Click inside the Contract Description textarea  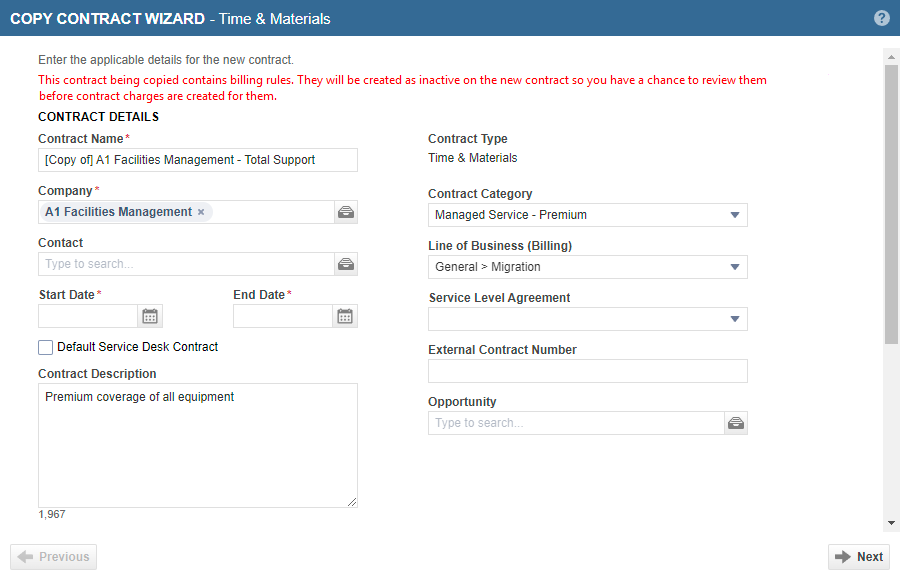point(197,445)
